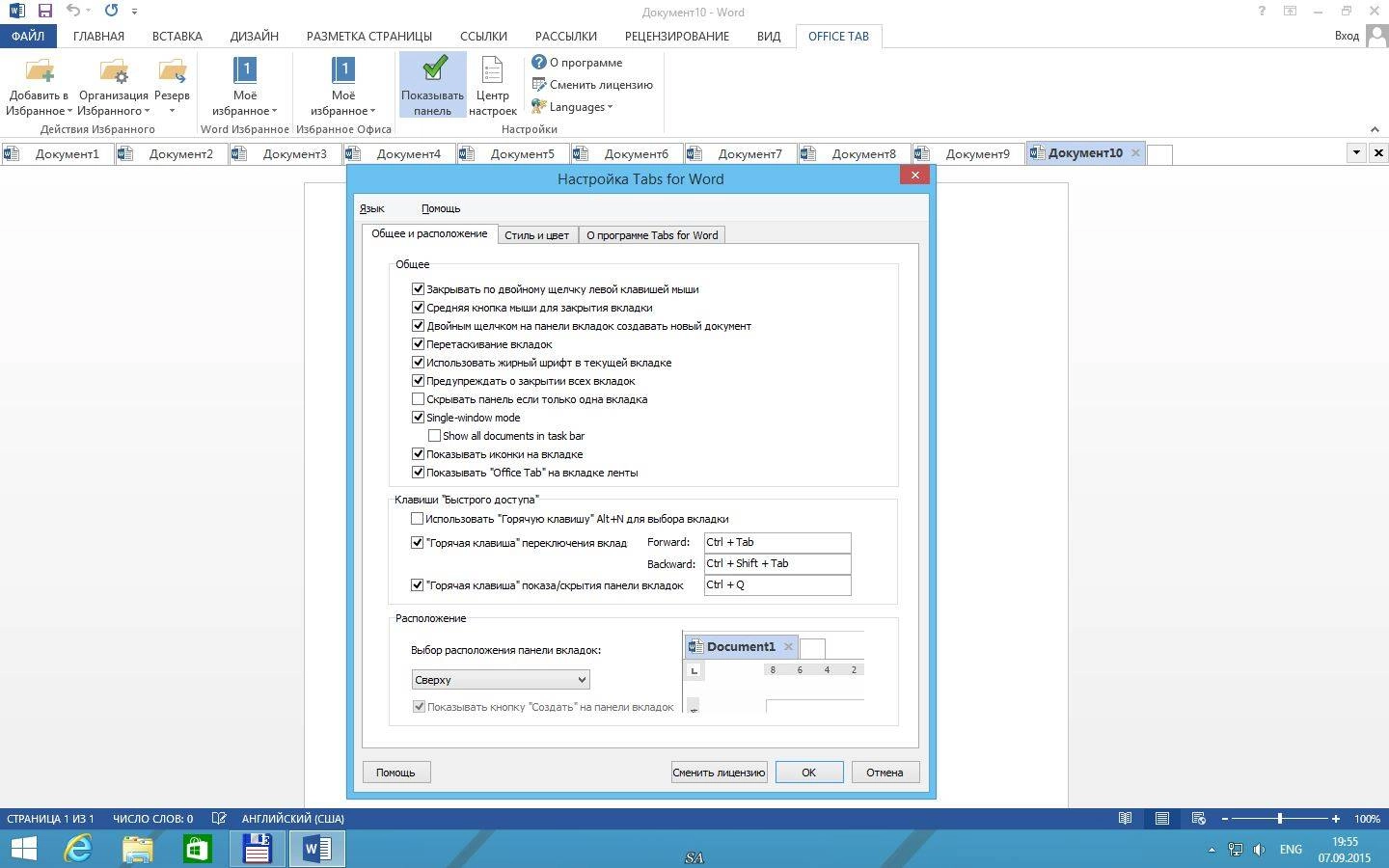Open Windows Start button
The image size is (1389, 868).
[x=23, y=849]
